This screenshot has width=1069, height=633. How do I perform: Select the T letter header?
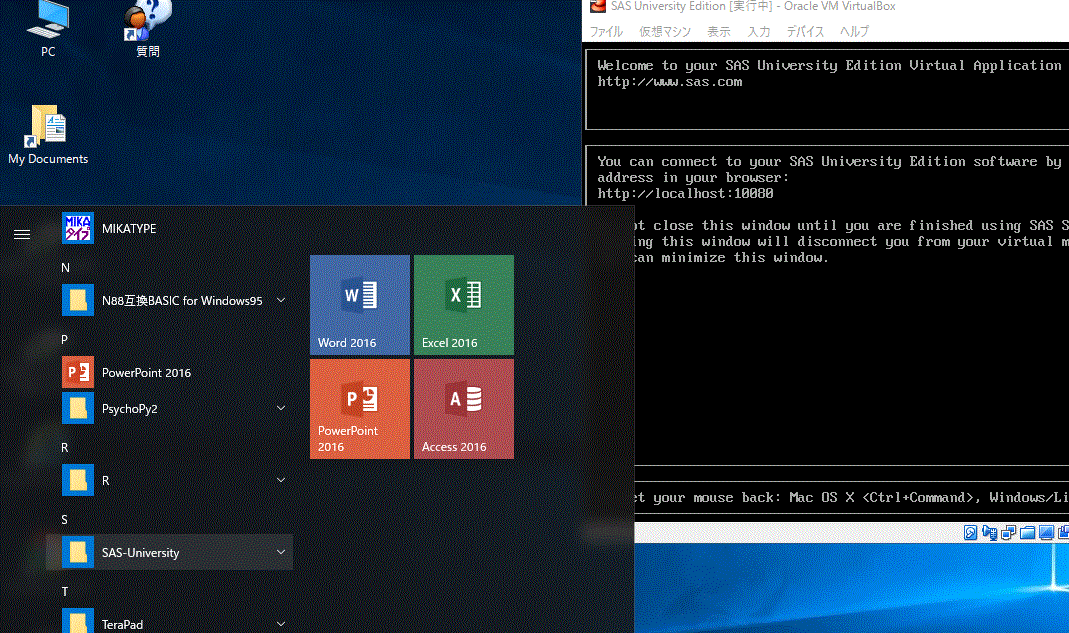[65, 591]
